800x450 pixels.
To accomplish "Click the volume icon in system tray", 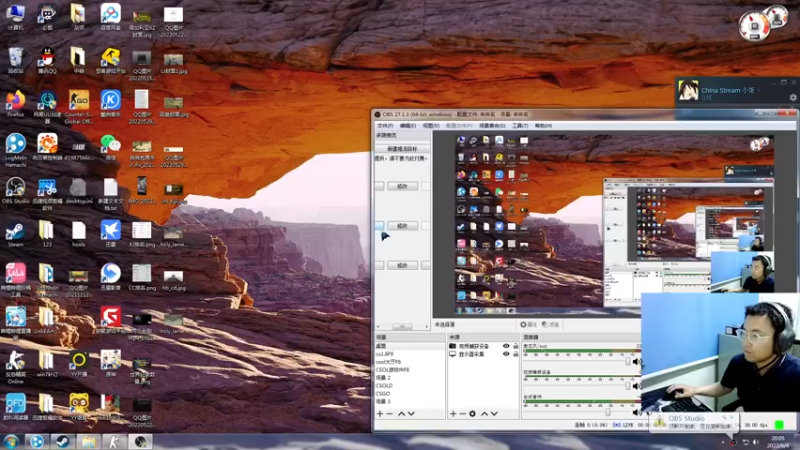I will click(x=756, y=442).
